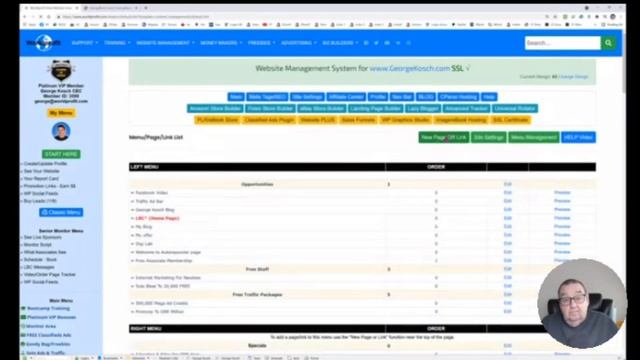Open Bootcamp Training in Main Menu
The height and width of the screenshot is (360, 640).
48,309
